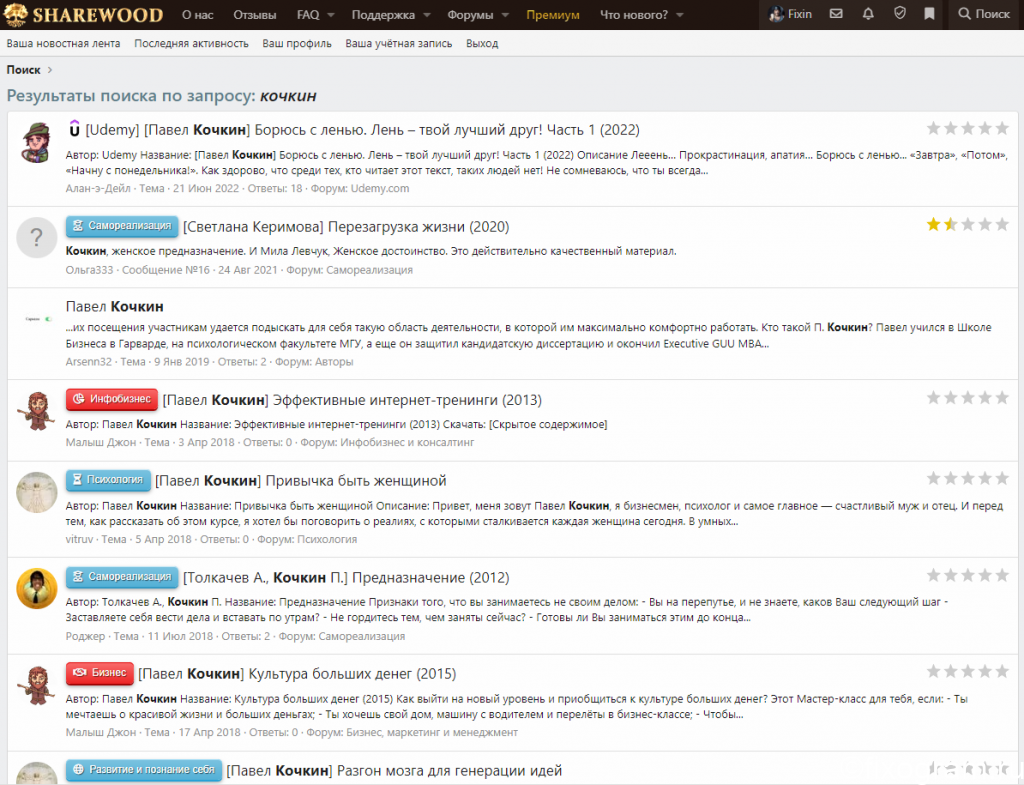The height and width of the screenshot is (785, 1024).
Task: Click Самореализация tag on Перезагрузка жизни
Action: coord(122,226)
